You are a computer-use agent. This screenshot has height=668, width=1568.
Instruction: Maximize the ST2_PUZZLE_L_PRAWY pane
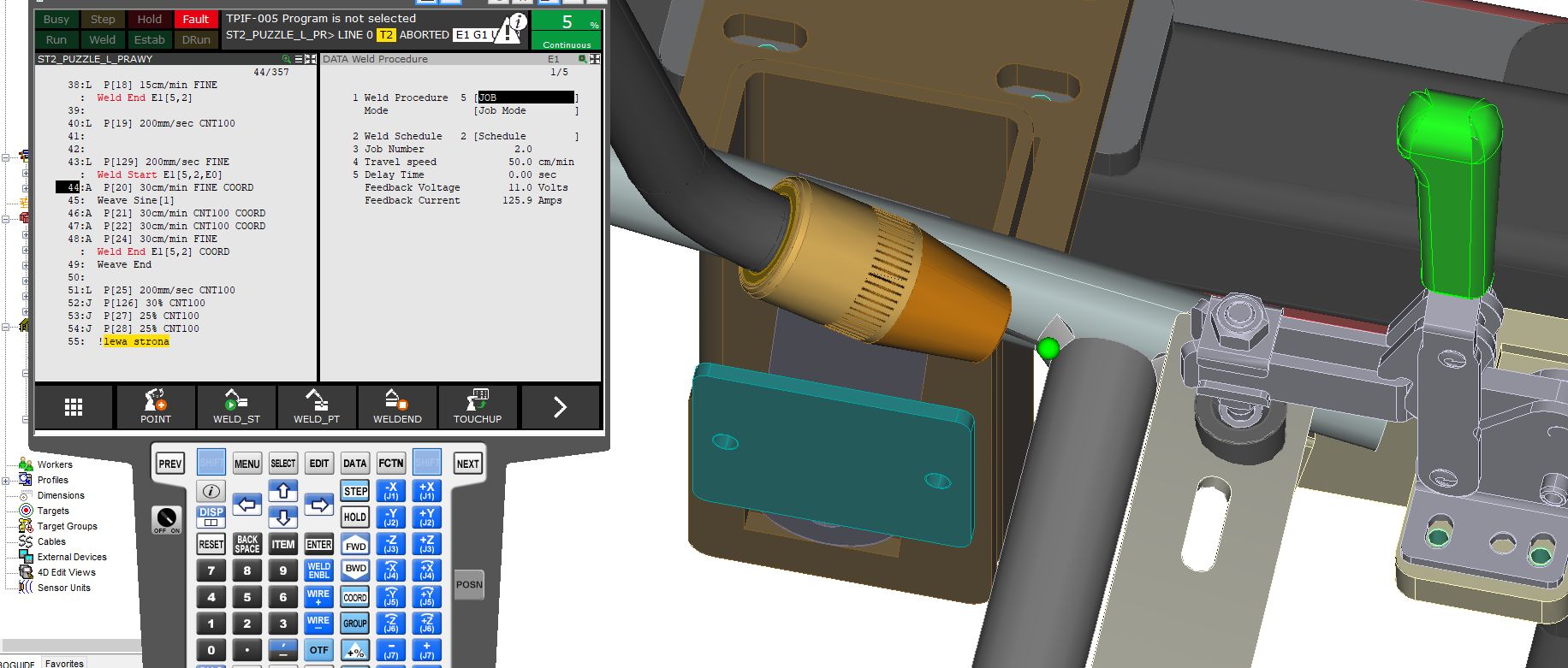pyautogui.click(x=311, y=59)
